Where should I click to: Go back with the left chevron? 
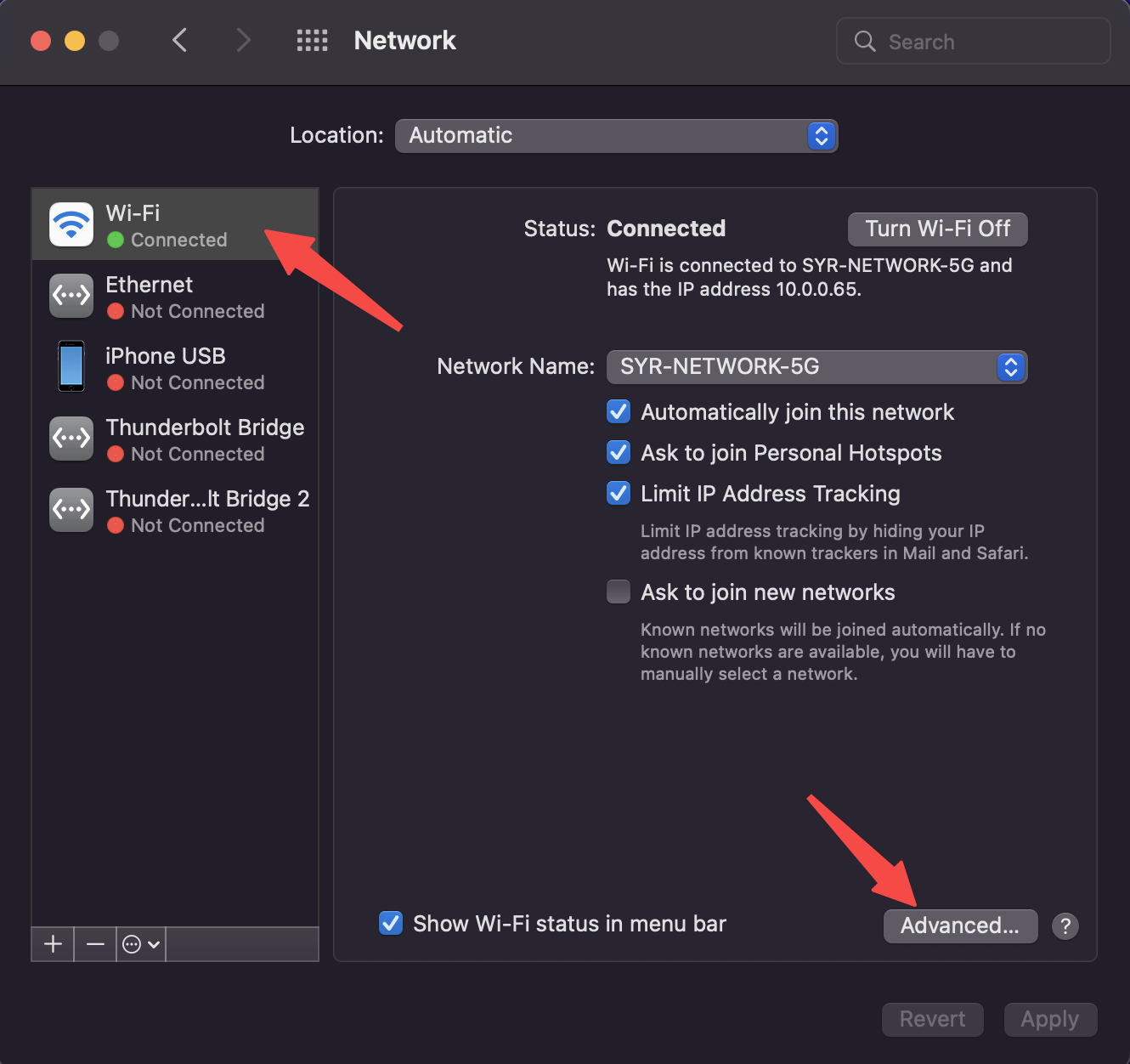pyautogui.click(x=179, y=41)
